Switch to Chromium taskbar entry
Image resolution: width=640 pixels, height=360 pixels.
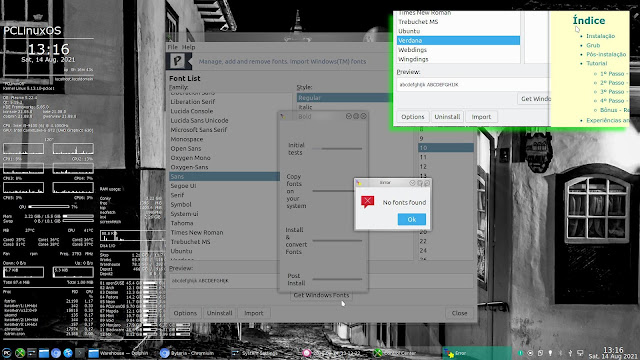[x=193, y=353]
